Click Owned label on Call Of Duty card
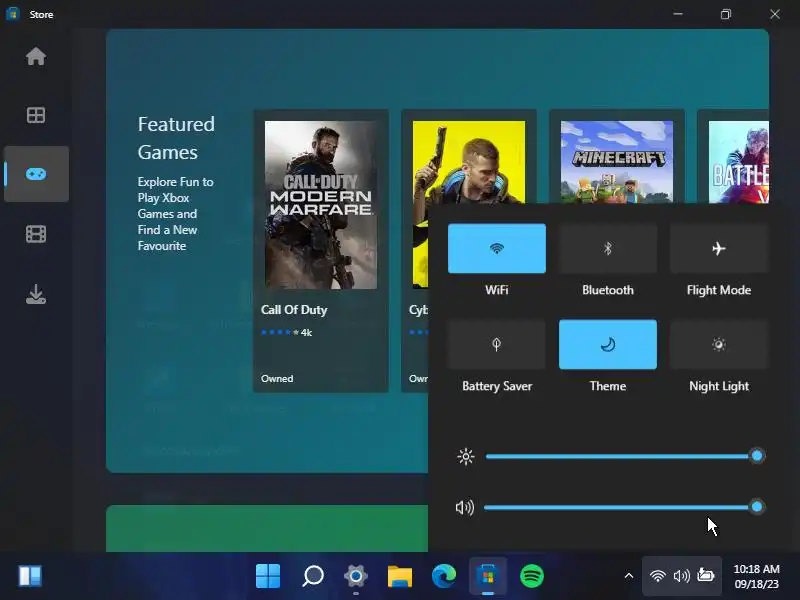The height and width of the screenshot is (600, 800). pyautogui.click(x=277, y=379)
